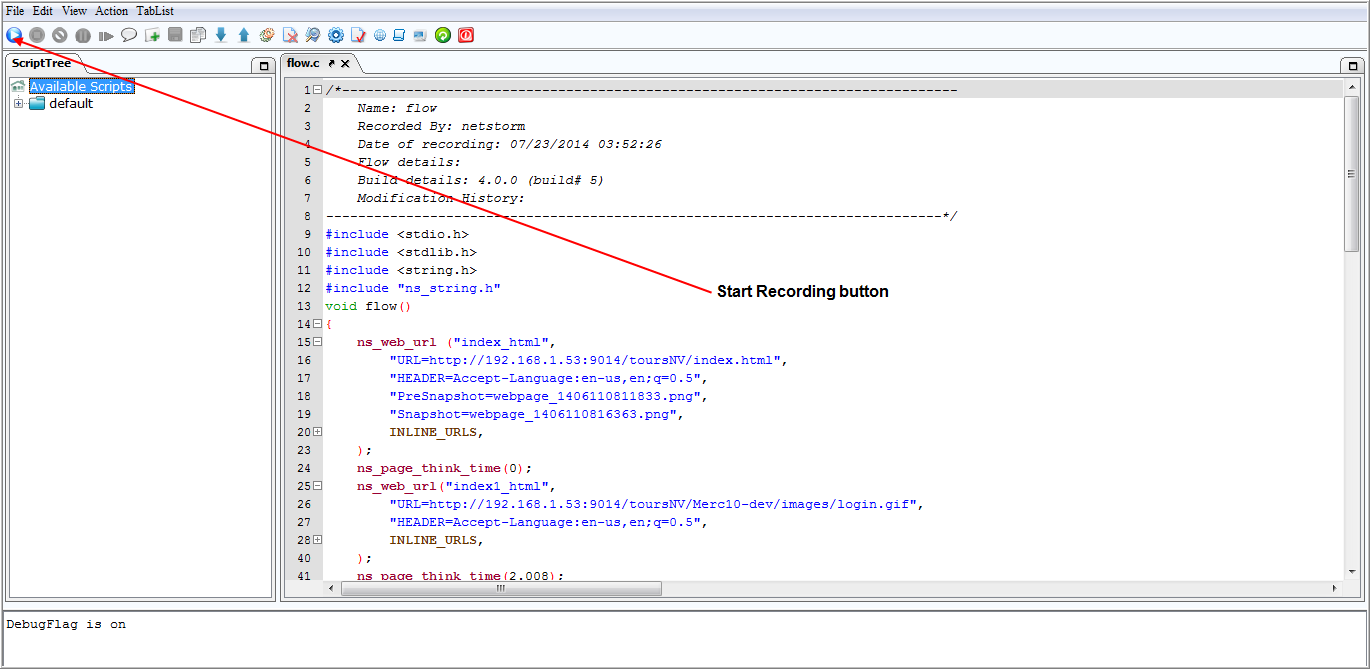Click the grey stop recording icon
1370x669 pixels.
[x=37, y=35]
